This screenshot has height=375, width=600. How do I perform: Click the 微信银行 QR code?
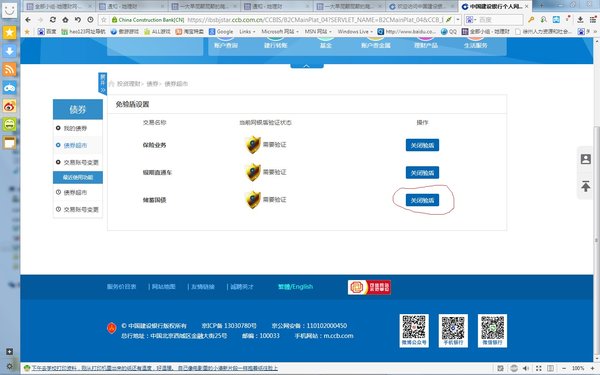click(492, 331)
